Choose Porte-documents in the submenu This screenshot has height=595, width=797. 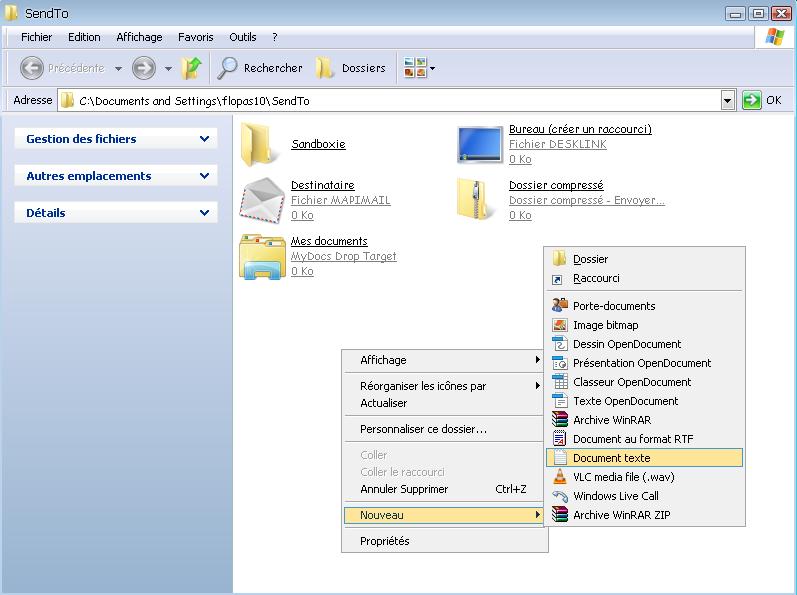(645, 306)
